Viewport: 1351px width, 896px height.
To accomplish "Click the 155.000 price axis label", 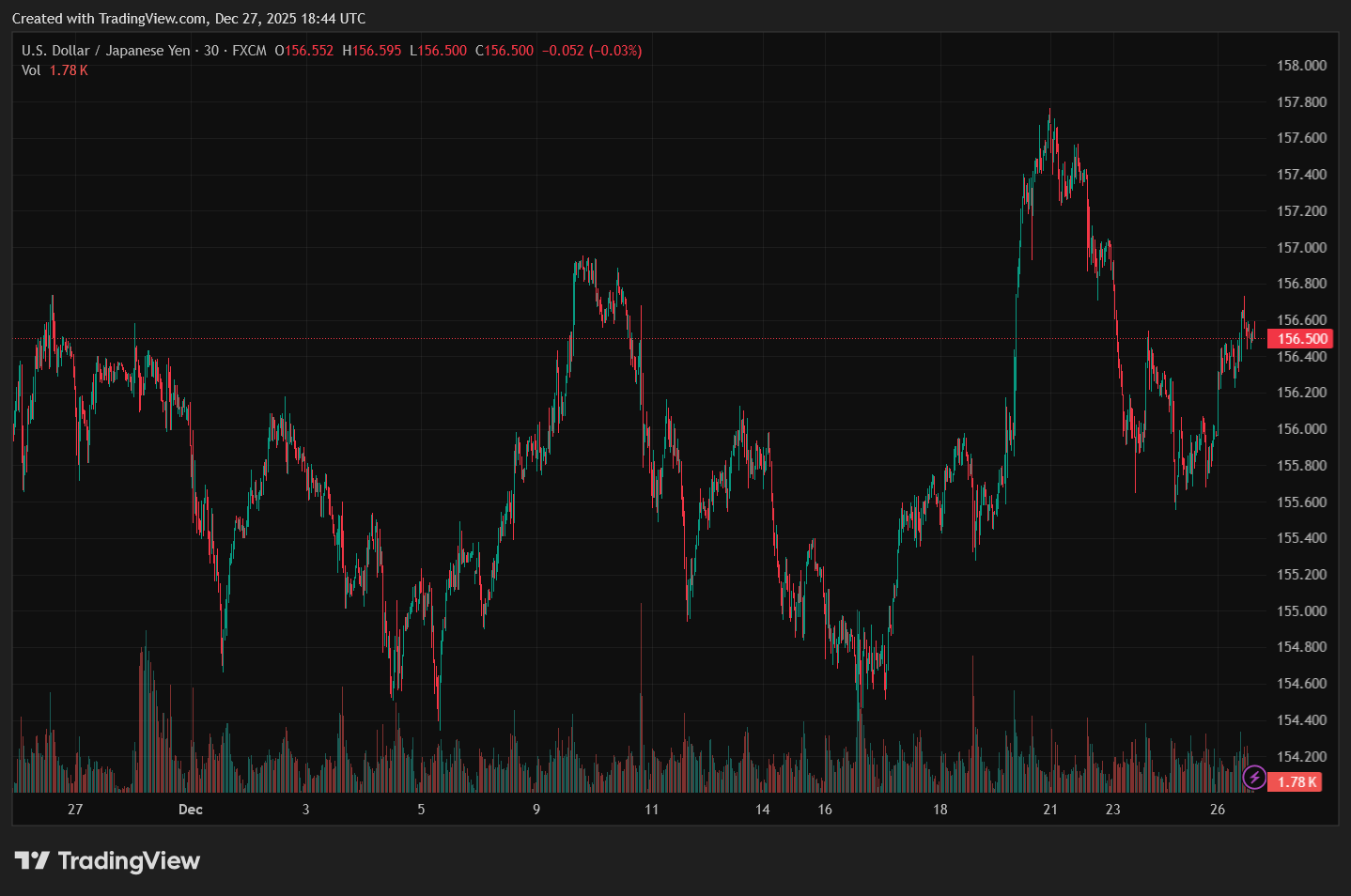I will (x=1301, y=610).
